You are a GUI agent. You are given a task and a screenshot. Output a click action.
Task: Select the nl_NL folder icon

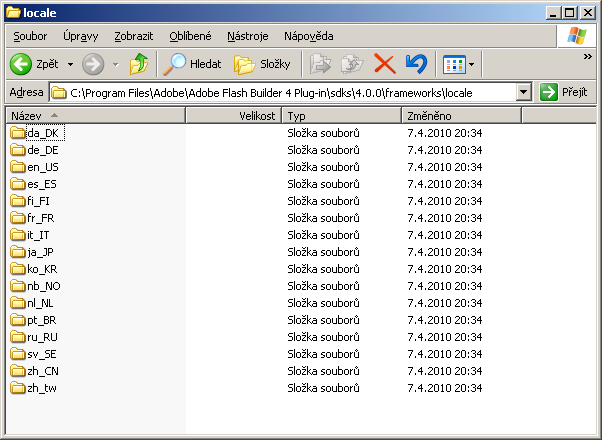[x=18, y=303]
